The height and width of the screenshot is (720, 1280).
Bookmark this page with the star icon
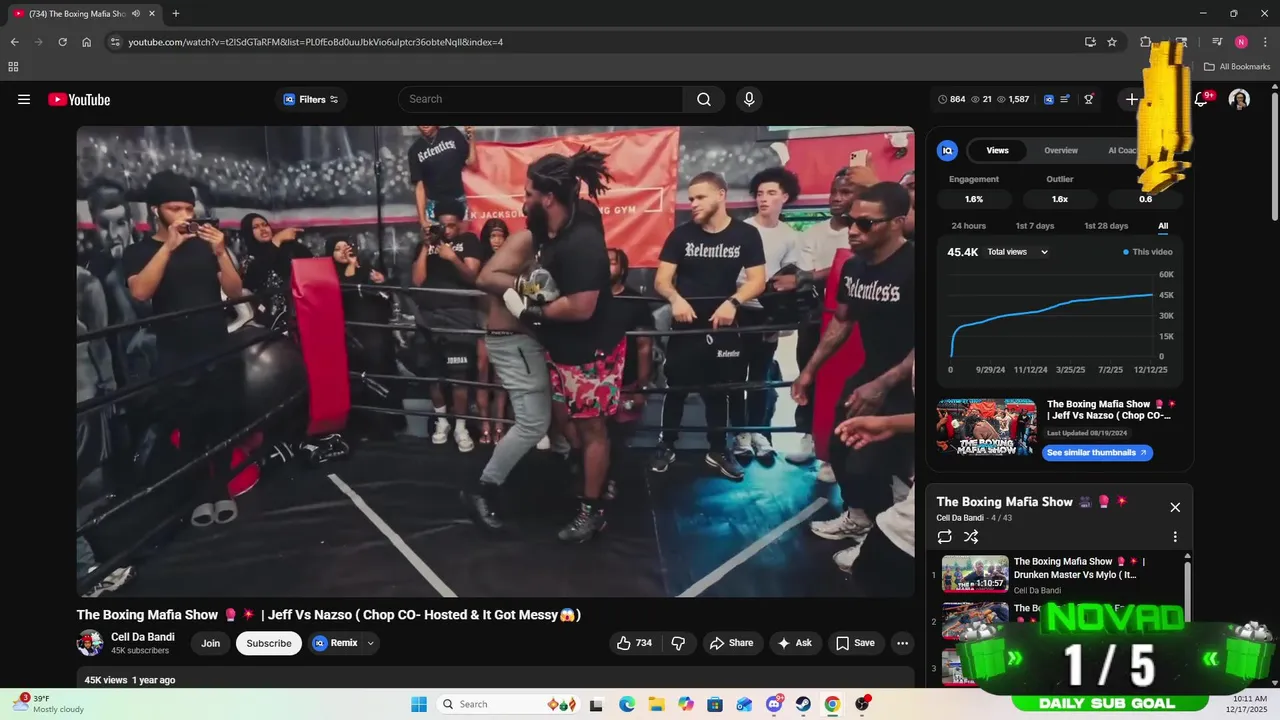coord(1112,42)
